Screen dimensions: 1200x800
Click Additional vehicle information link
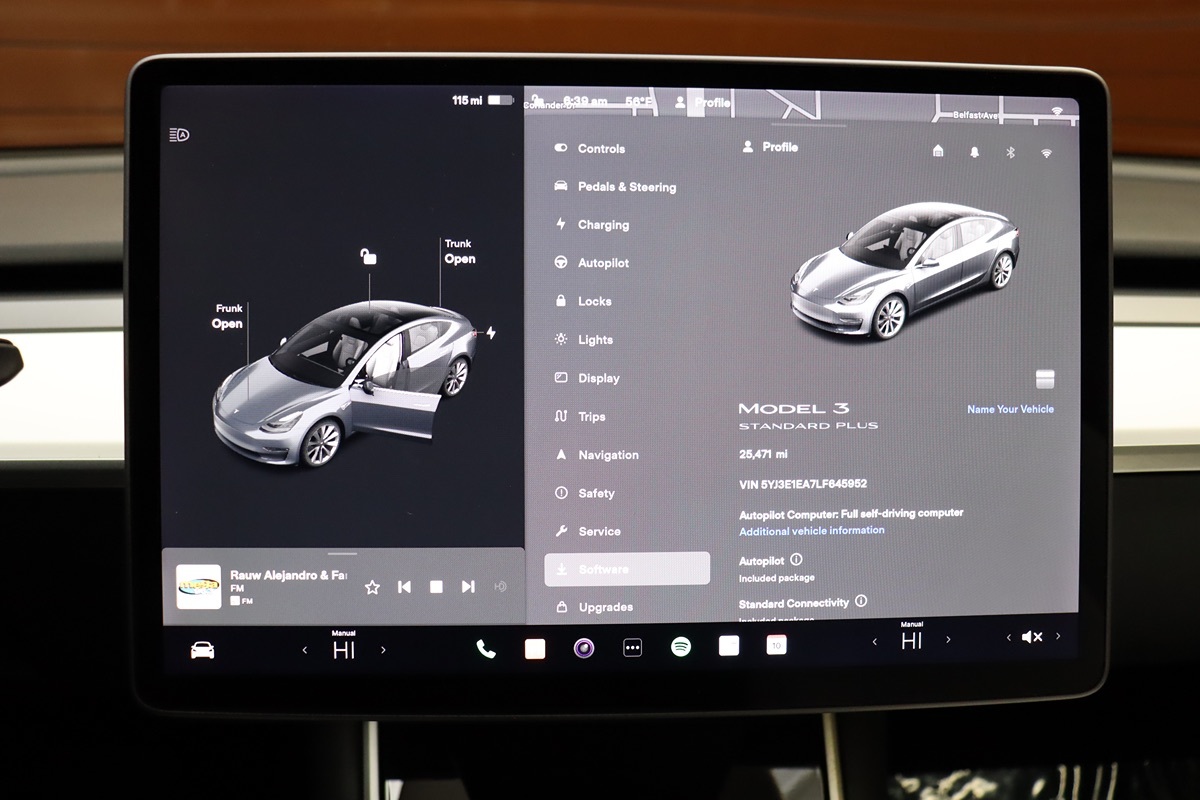coord(811,531)
